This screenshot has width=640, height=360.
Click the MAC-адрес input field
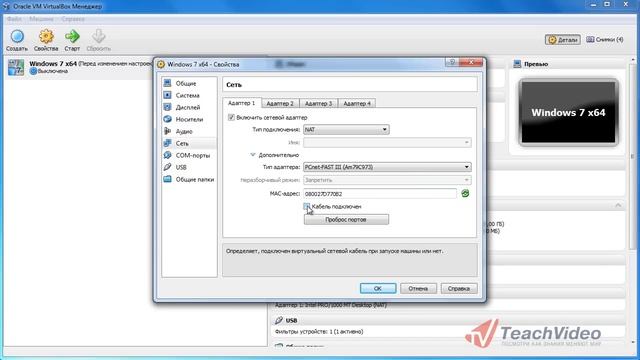pos(380,194)
